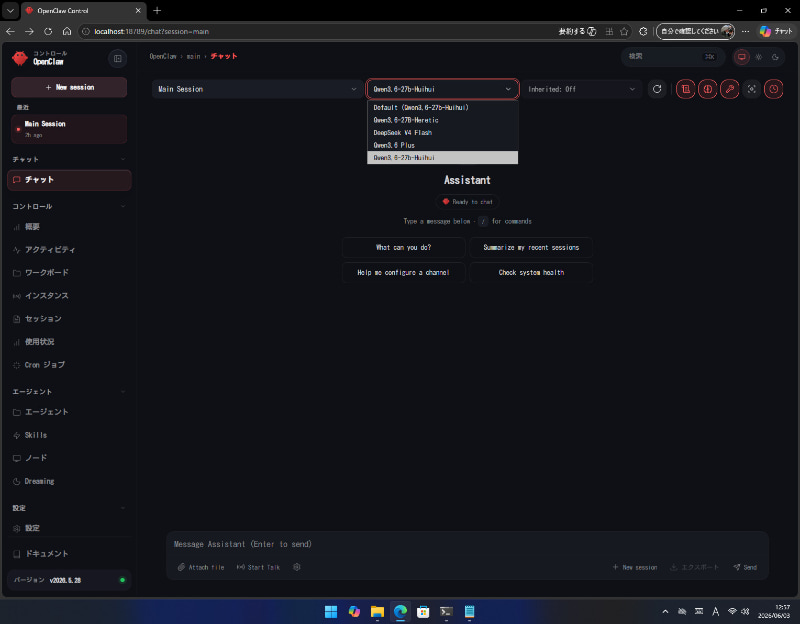
Task: Open the Main Session recent entry
Action: point(69,129)
